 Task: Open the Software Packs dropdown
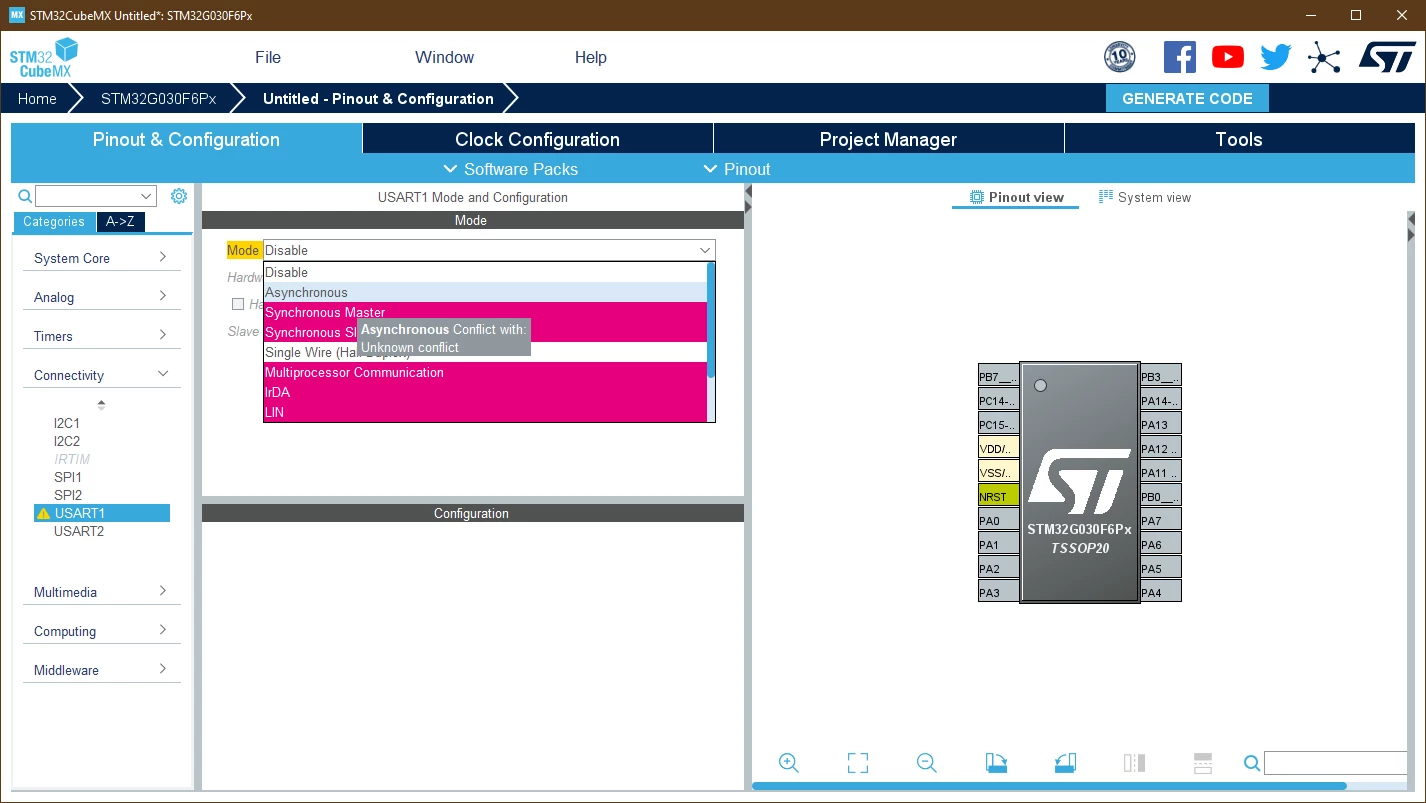tap(510, 169)
